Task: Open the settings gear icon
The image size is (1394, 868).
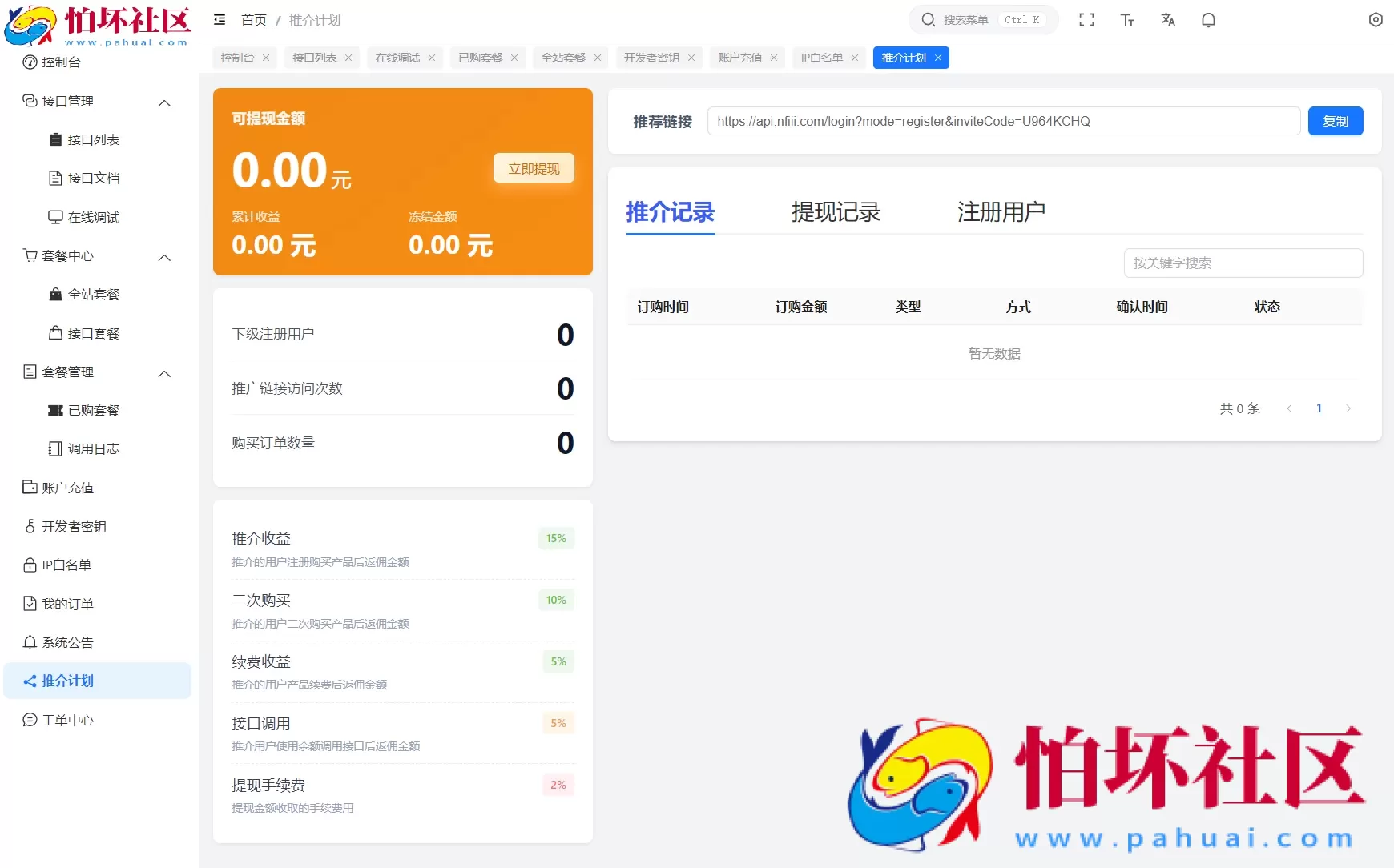Action: 1376,20
